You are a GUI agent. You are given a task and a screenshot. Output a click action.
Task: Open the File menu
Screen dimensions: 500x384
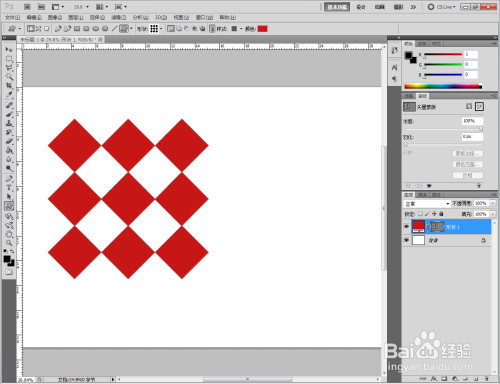coord(12,17)
